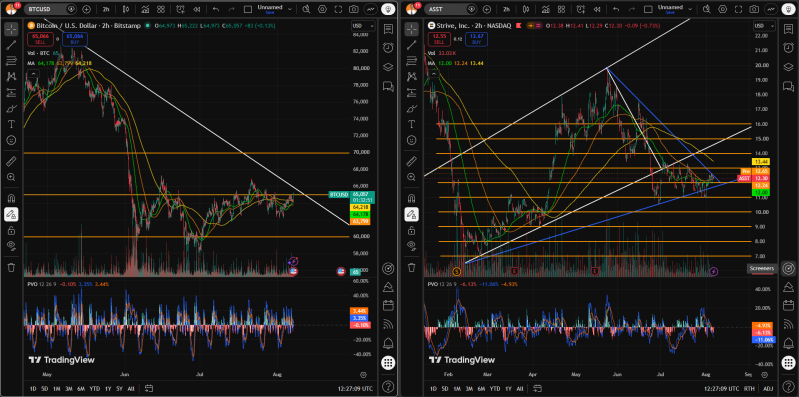Click the trash Remove objects icon in BTCUSD chart
This screenshot has height=397, width=799.
click(x=11, y=267)
